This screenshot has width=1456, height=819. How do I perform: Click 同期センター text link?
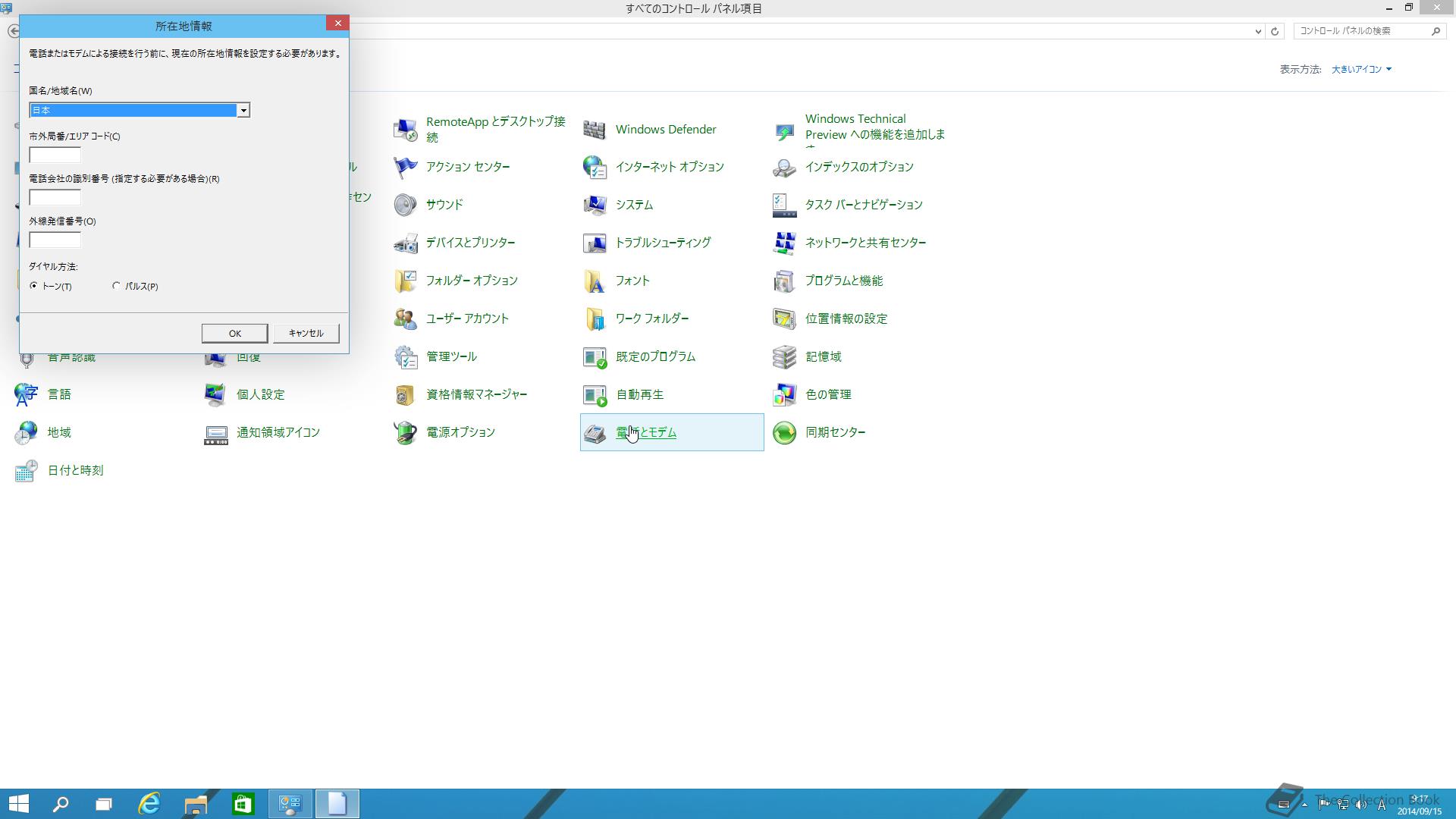point(835,432)
